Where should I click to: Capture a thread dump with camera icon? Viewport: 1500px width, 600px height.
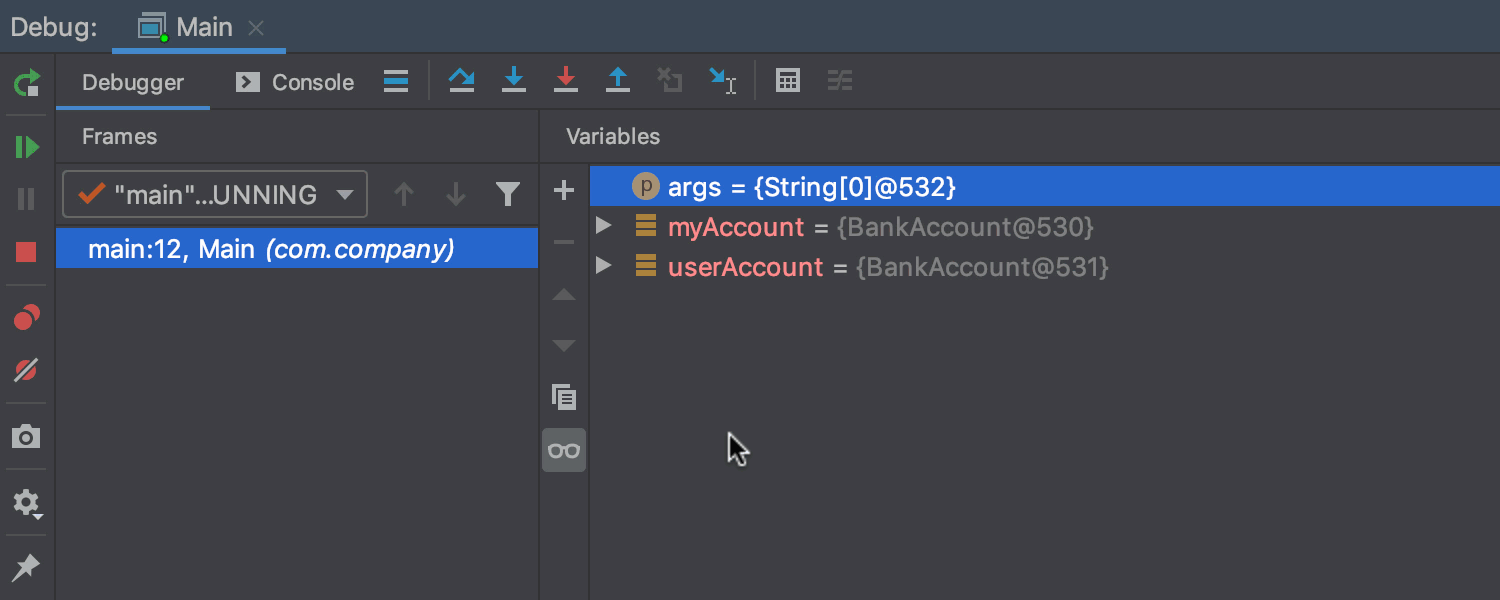[27, 436]
